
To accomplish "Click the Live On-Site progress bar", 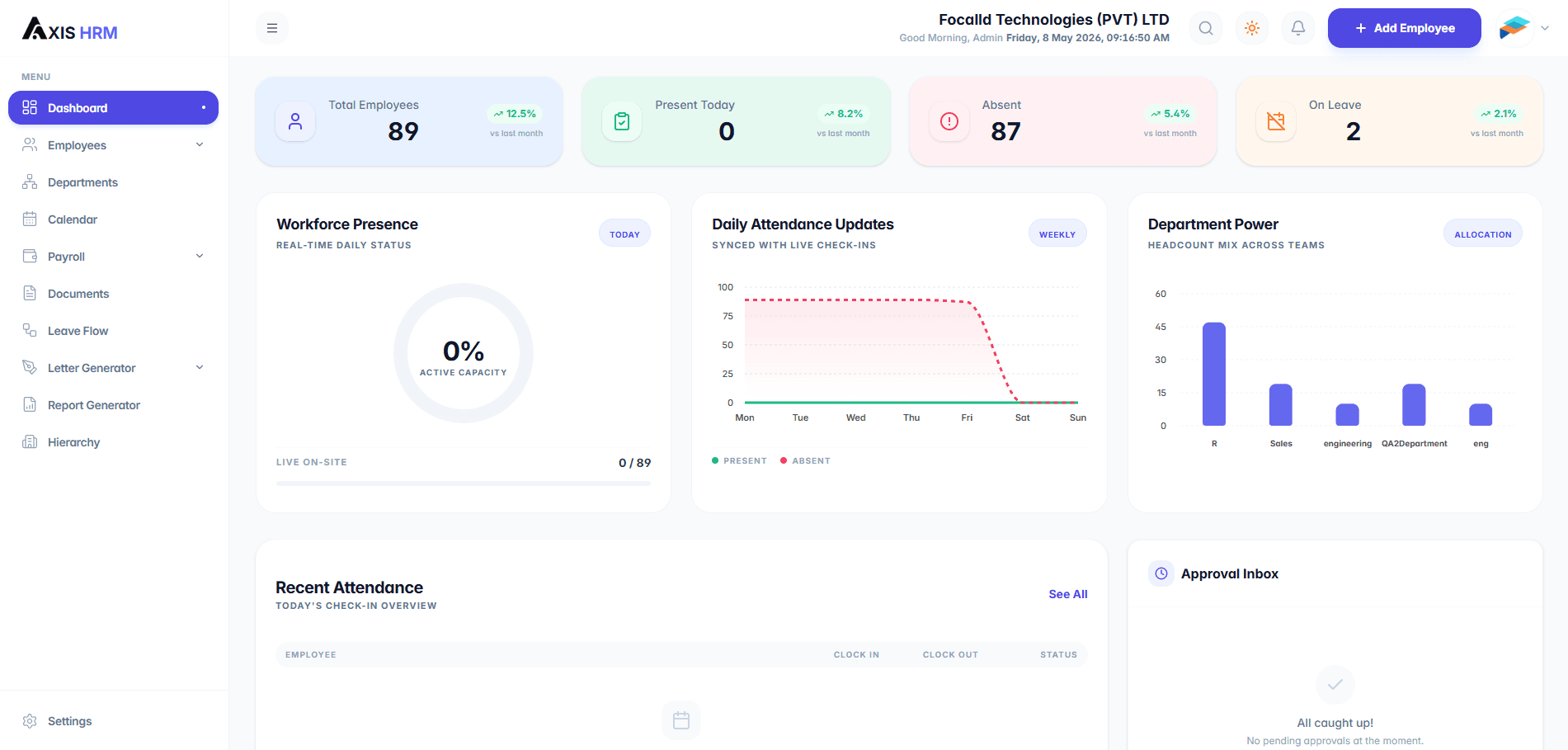I will point(464,483).
